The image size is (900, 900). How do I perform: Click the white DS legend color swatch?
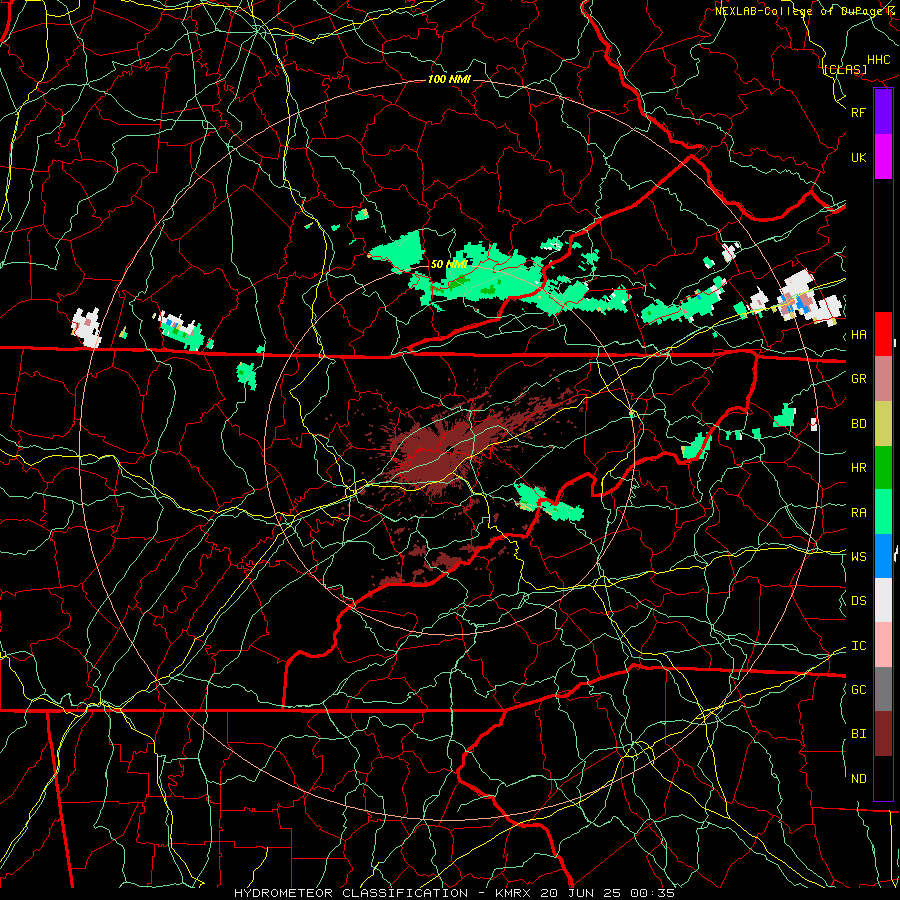coord(883,600)
